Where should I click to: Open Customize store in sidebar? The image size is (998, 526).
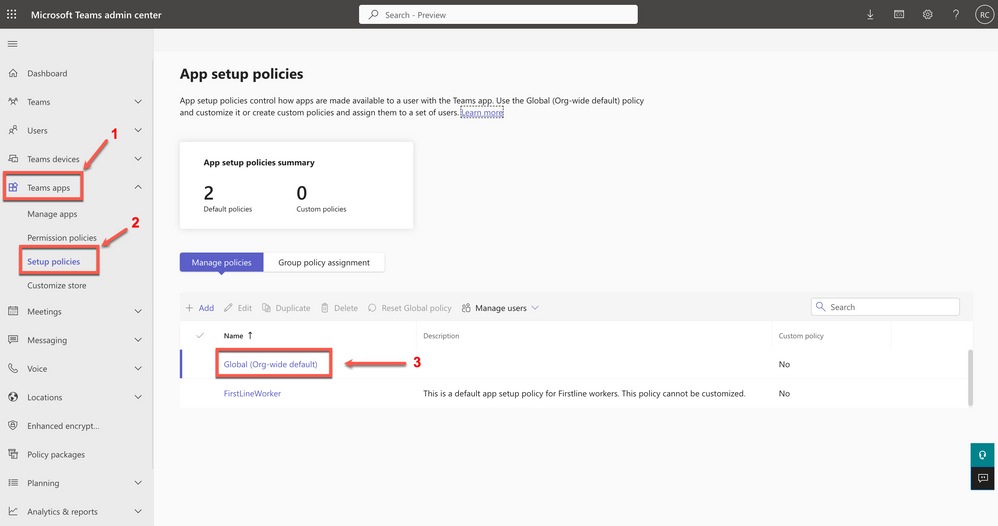tap(57, 286)
